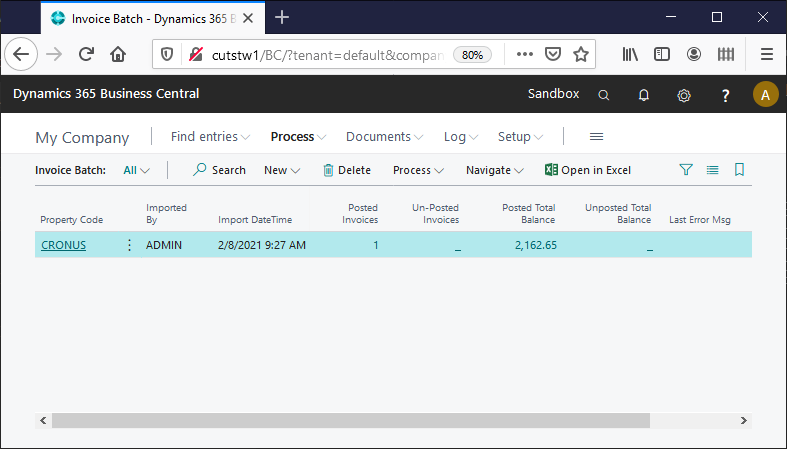Open settings gear in Business Central

(684, 95)
